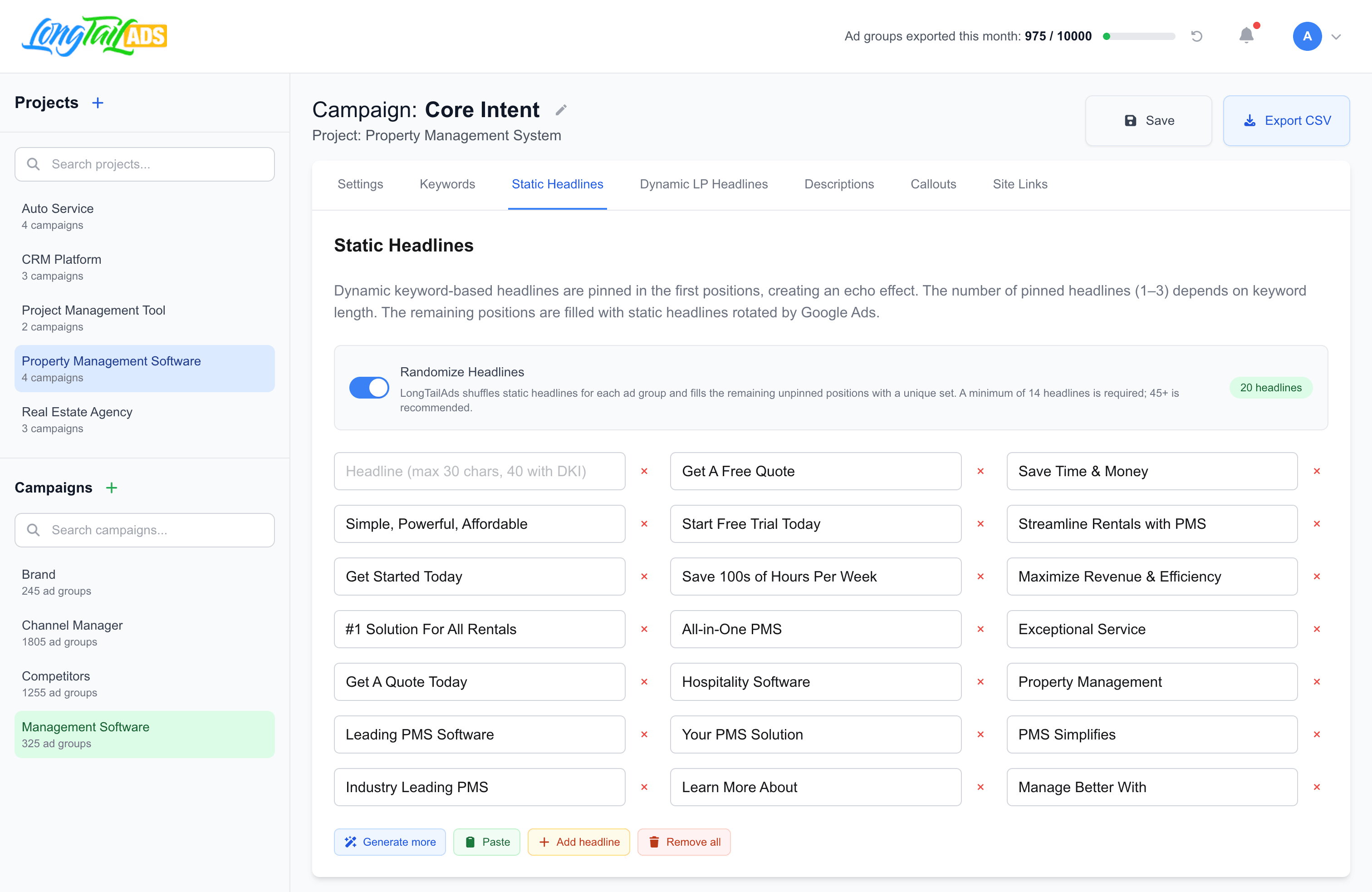Select the Auto Service project
The width and height of the screenshot is (1372, 892).
[145, 216]
